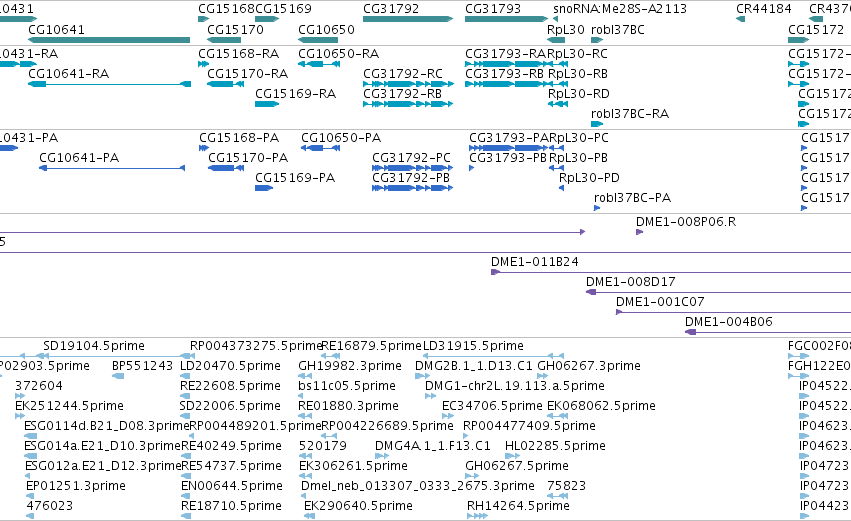Screen dimensions: 851x521
Task: Click the CG31793-PB protein label
Action: pyautogui.click(x=508, y=157)
